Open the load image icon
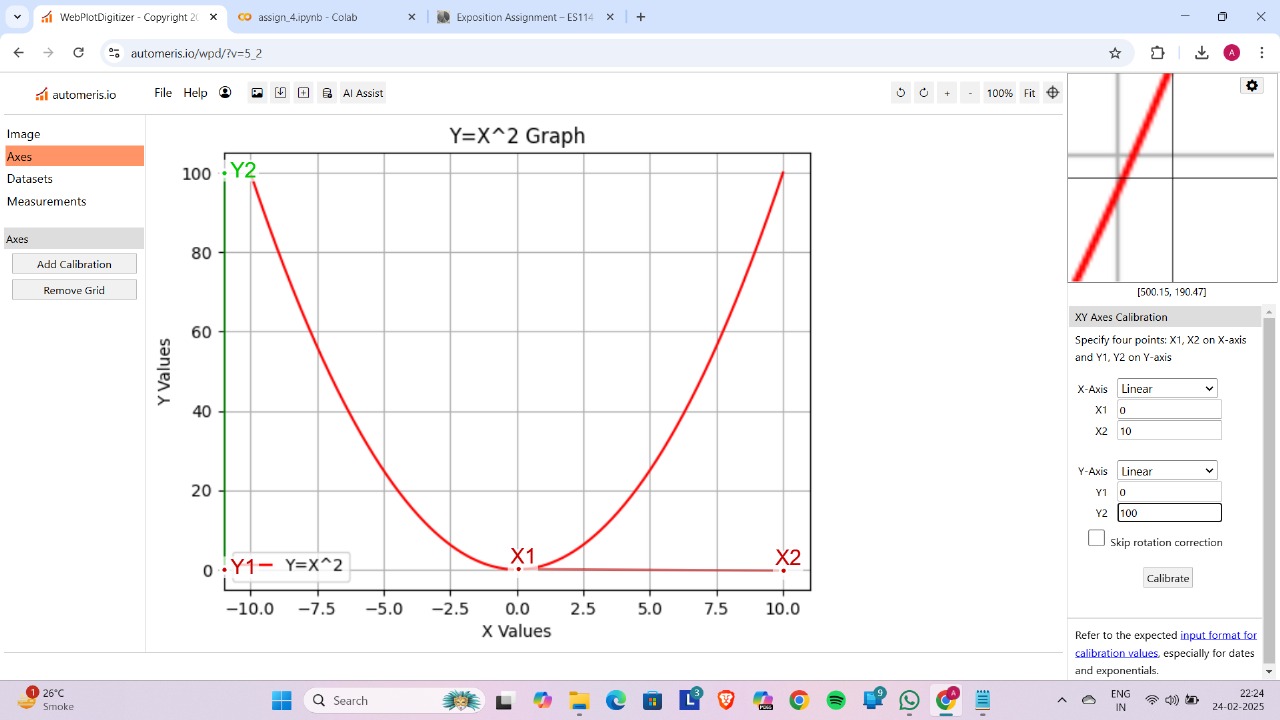 [x=258, y=92]
